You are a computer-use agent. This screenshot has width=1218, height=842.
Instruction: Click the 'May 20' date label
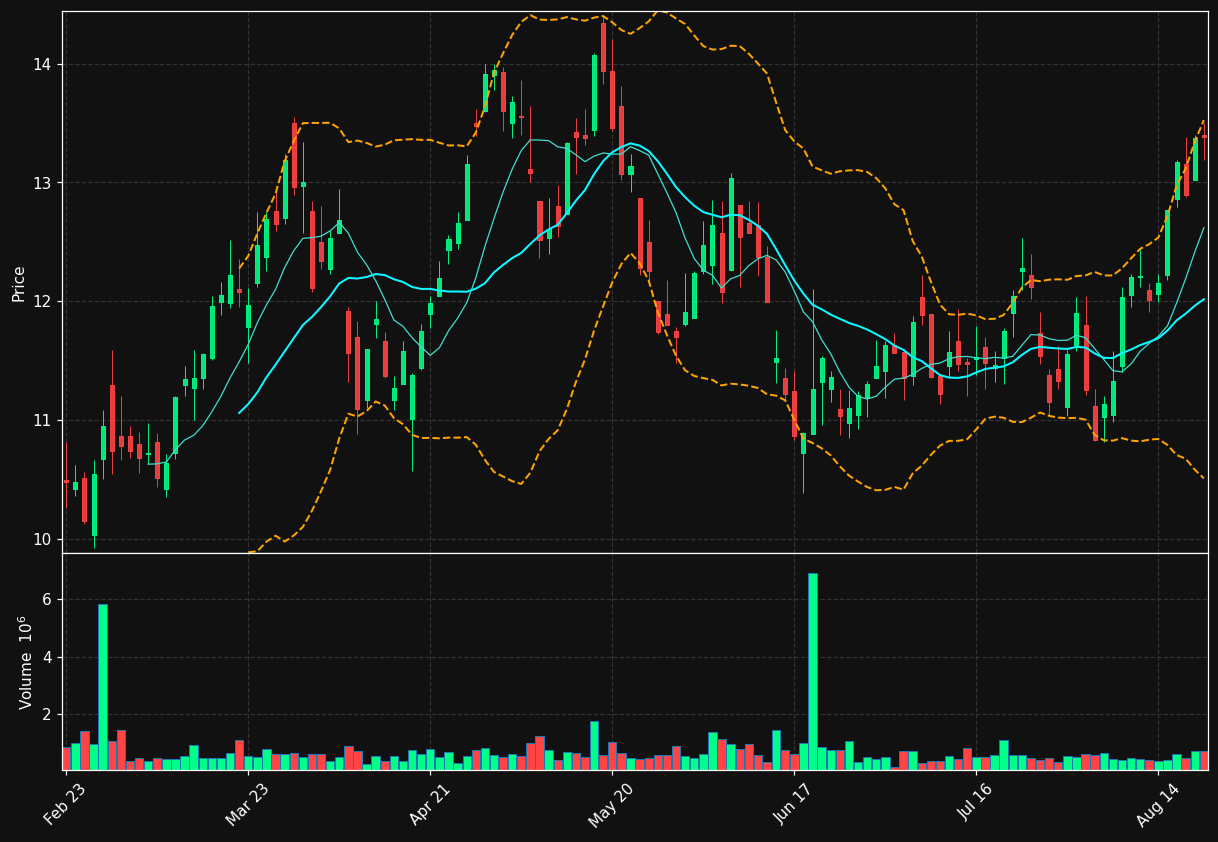pyautogui.click(x=611, y=806)
